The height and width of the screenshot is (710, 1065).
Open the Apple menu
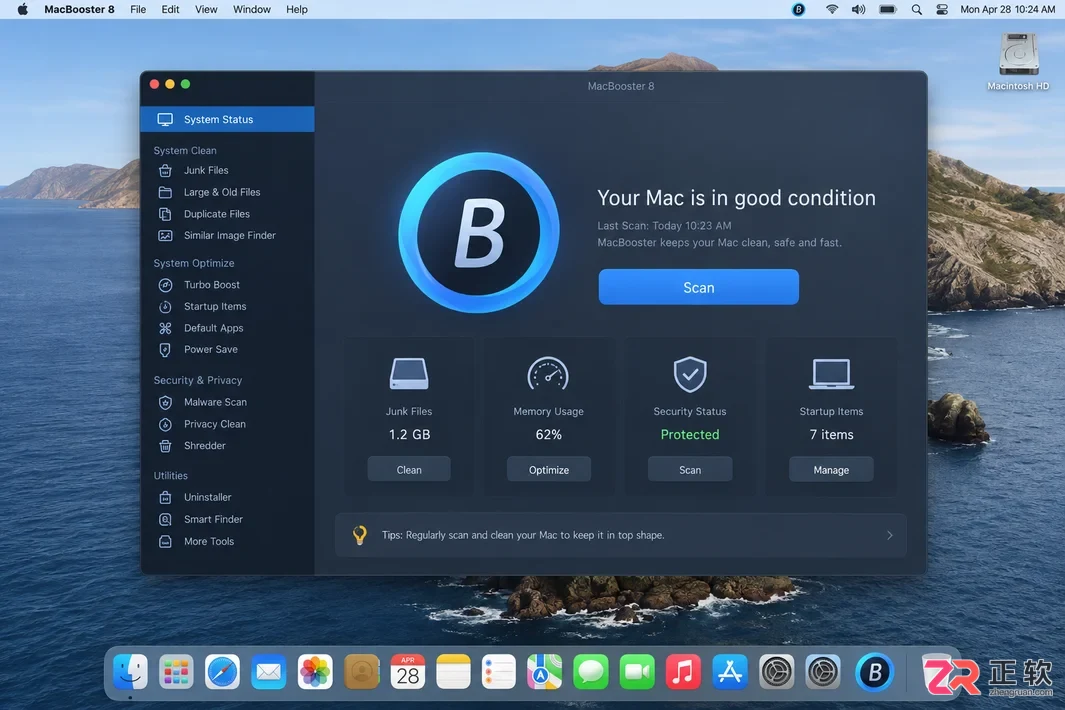pyautogui.click(x=22, y=10)
